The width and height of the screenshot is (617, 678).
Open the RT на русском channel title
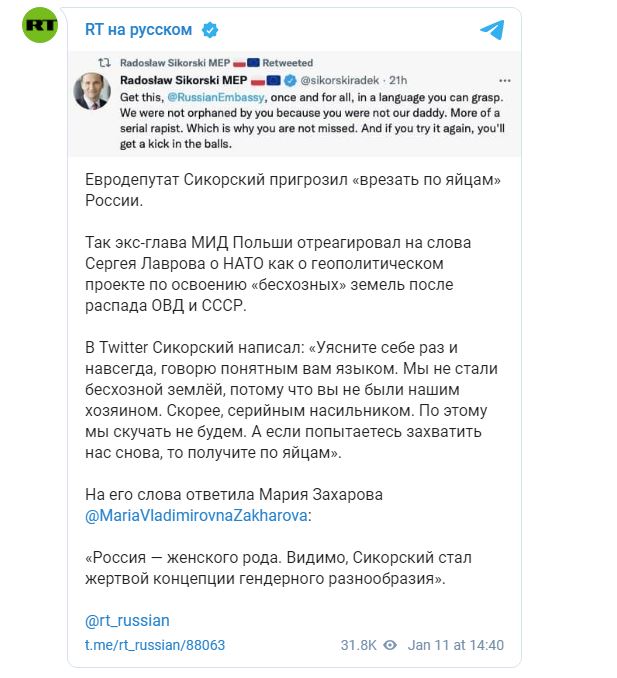pos(138,30)
